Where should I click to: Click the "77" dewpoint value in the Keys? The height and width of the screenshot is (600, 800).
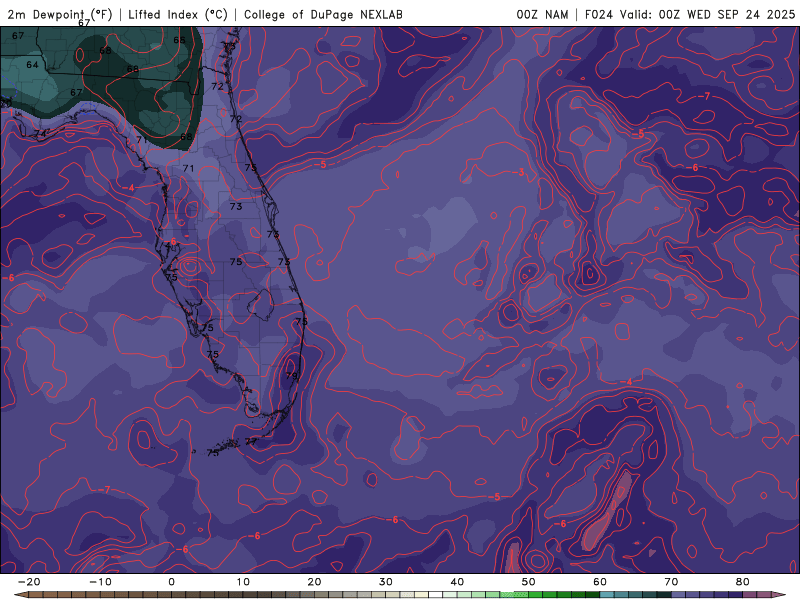(x=251, y=441)
